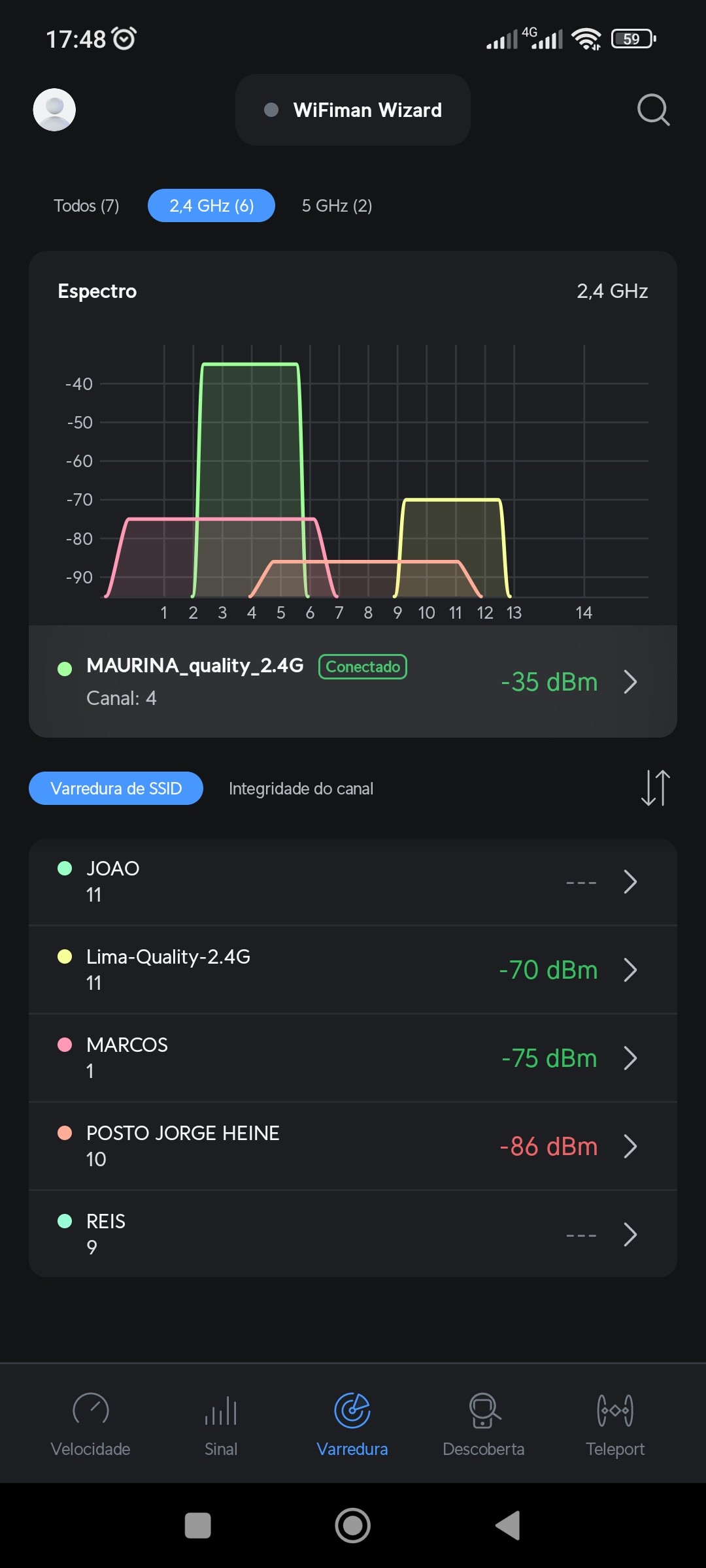The image size is (706, 1568).
Task: Open the Velocidade speed test tab
Action: (90, 1424)
